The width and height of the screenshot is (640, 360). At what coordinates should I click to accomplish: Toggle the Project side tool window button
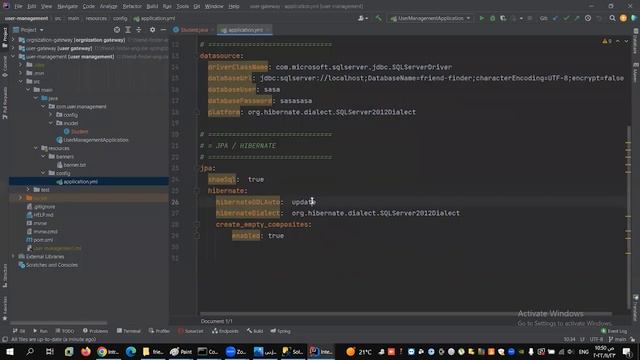5,38
